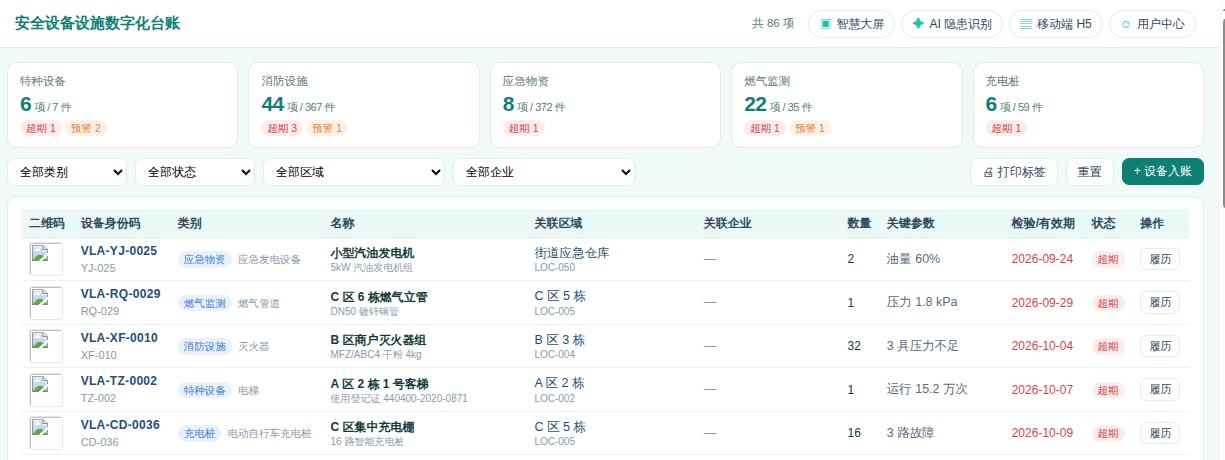Click the 超期 status badge for VLA-TZ-0002
1225x460 pixels.
pos(1108,390)
